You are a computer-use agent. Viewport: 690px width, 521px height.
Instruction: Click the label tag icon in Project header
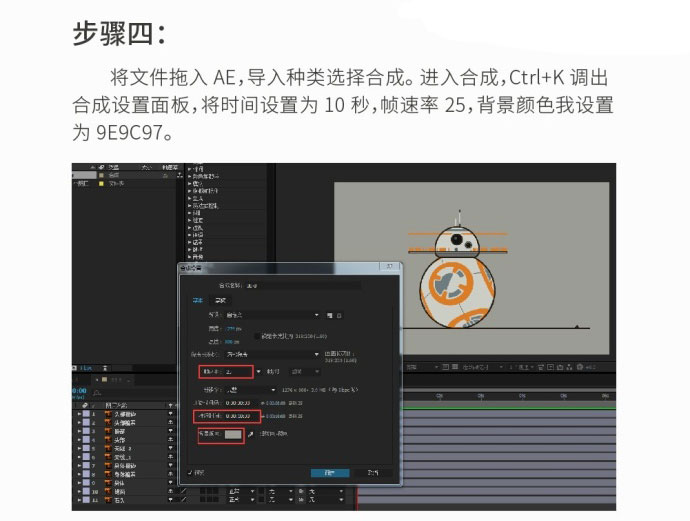click(x=101, y=167)
